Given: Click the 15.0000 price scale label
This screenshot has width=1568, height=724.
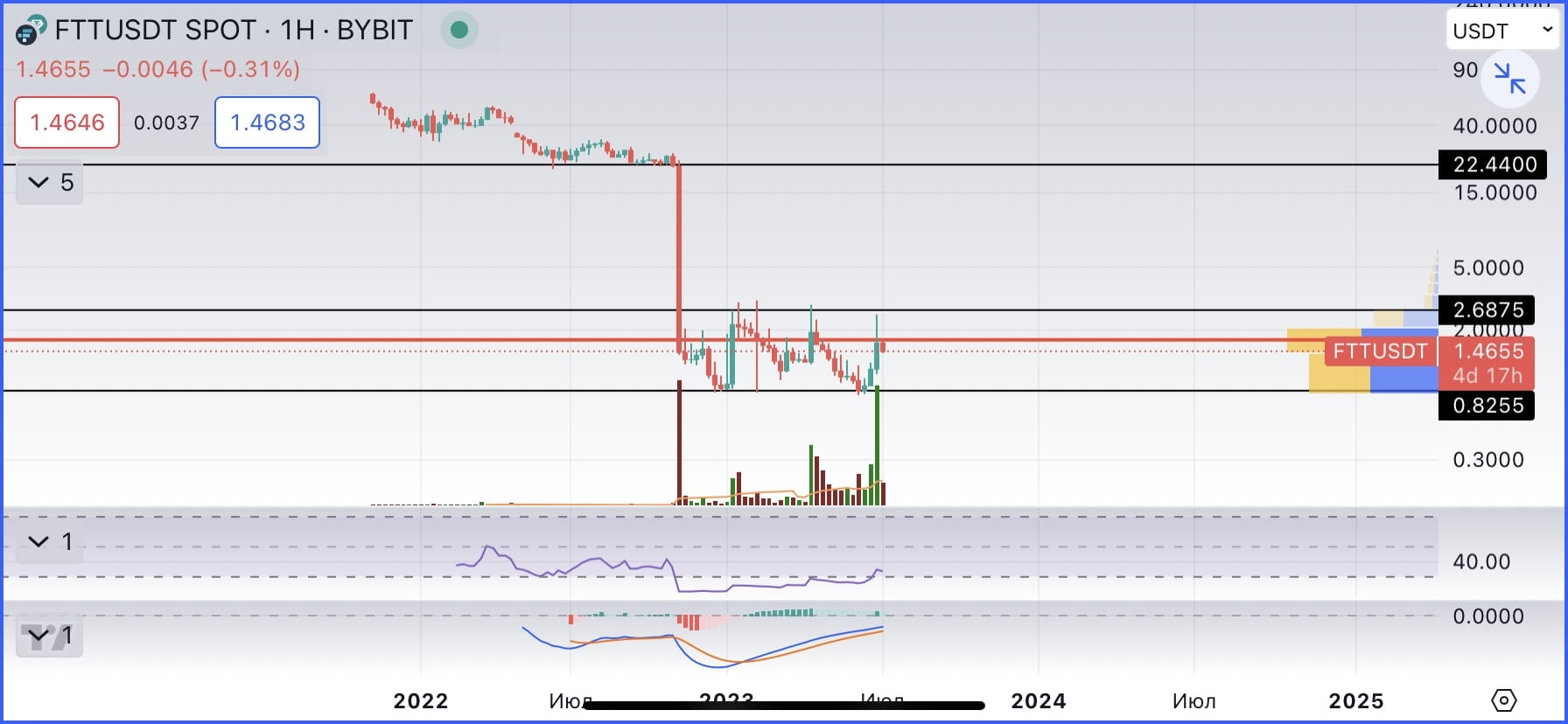Looking at the screenshot, I should [x=1494, y=193].
